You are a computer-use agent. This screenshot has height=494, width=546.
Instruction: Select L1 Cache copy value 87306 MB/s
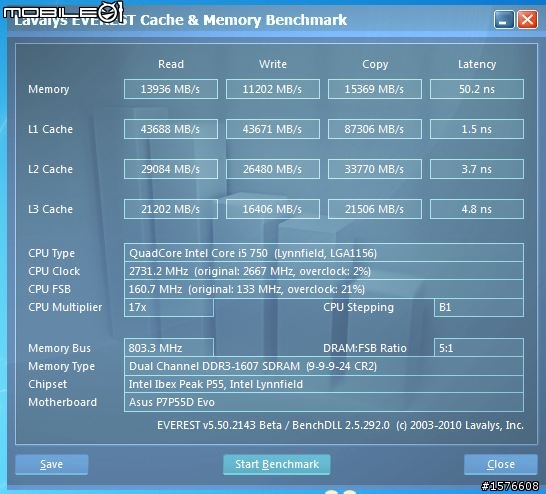click(x=375, y=129)
